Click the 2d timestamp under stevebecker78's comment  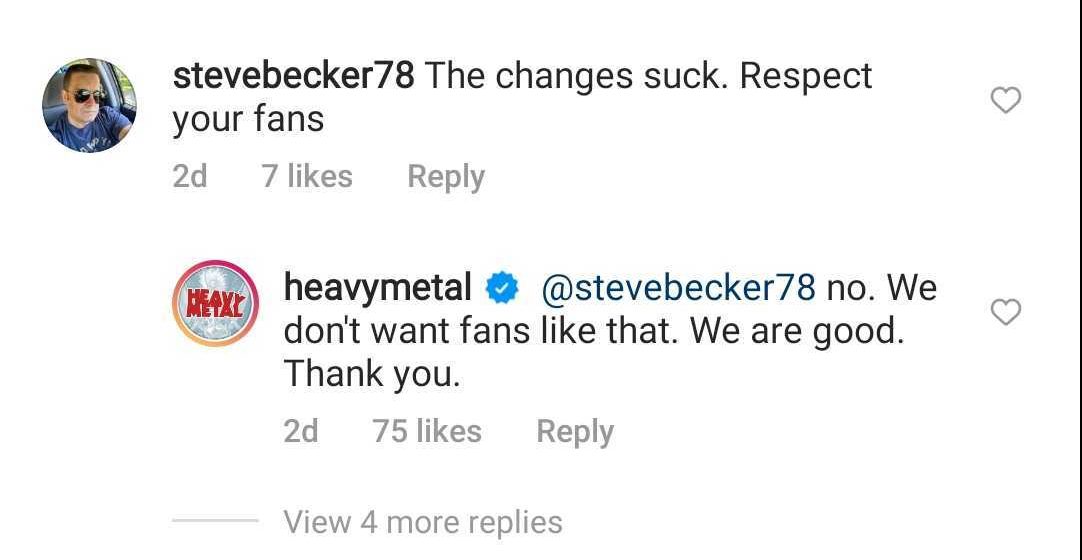click(x=190, y=177)
